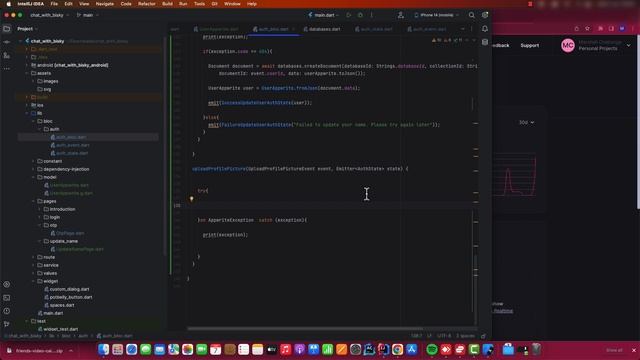The height and width of the screenshot is (360, 640).
Task: Click Support link in browser
Action: 529,46
